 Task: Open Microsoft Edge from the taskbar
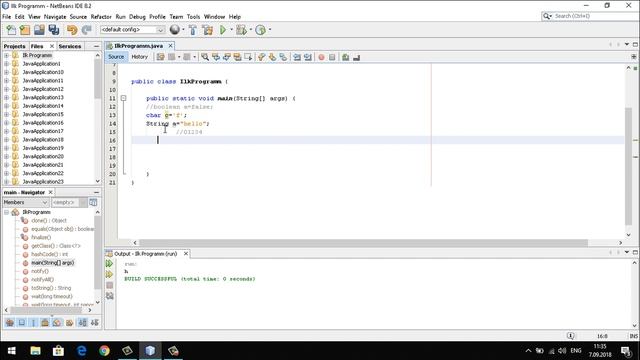pos(81,351)
